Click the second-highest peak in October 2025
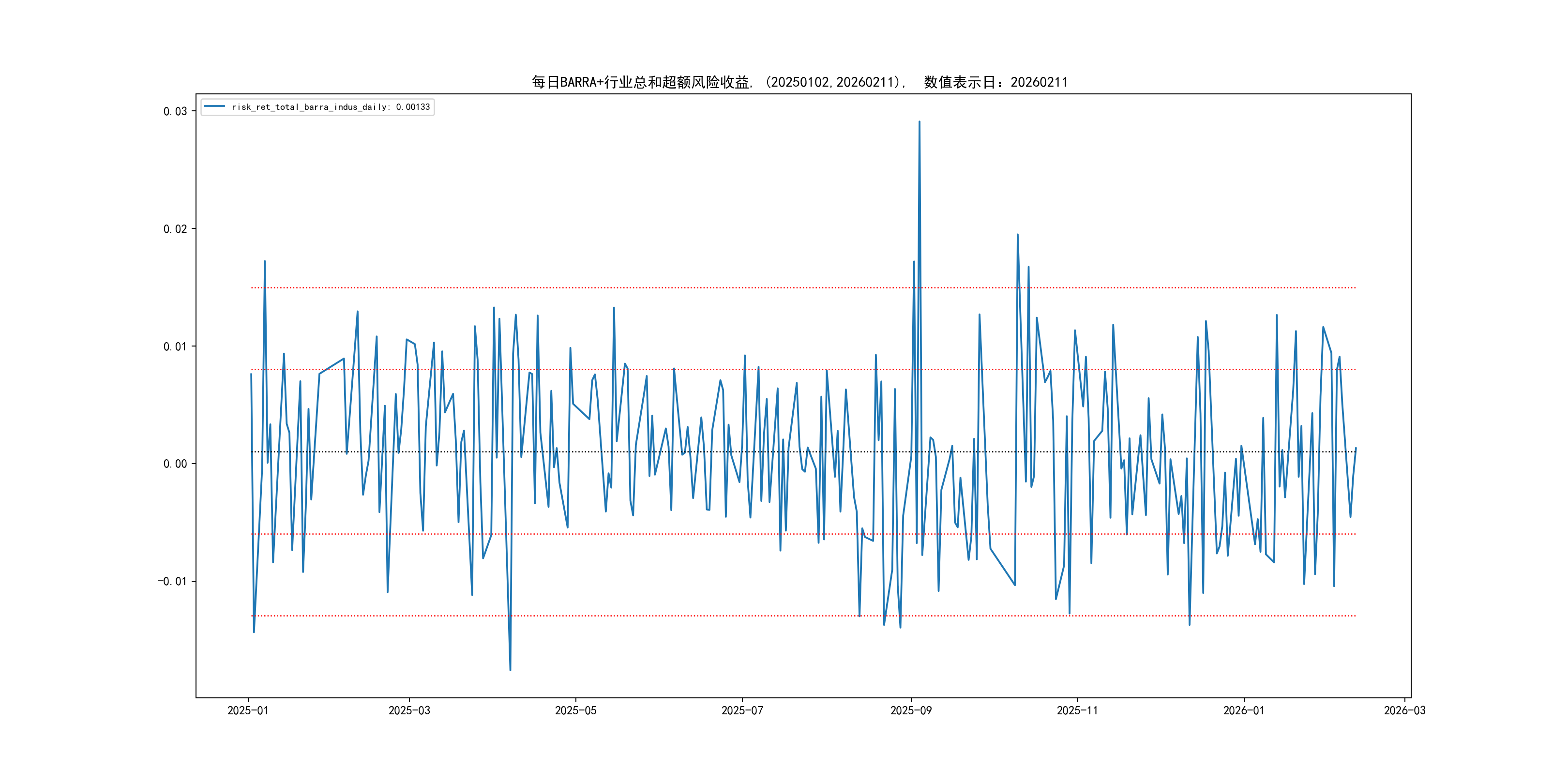Image resolution: width=1568 pixels, height=784 pixels. (1017, 235)
